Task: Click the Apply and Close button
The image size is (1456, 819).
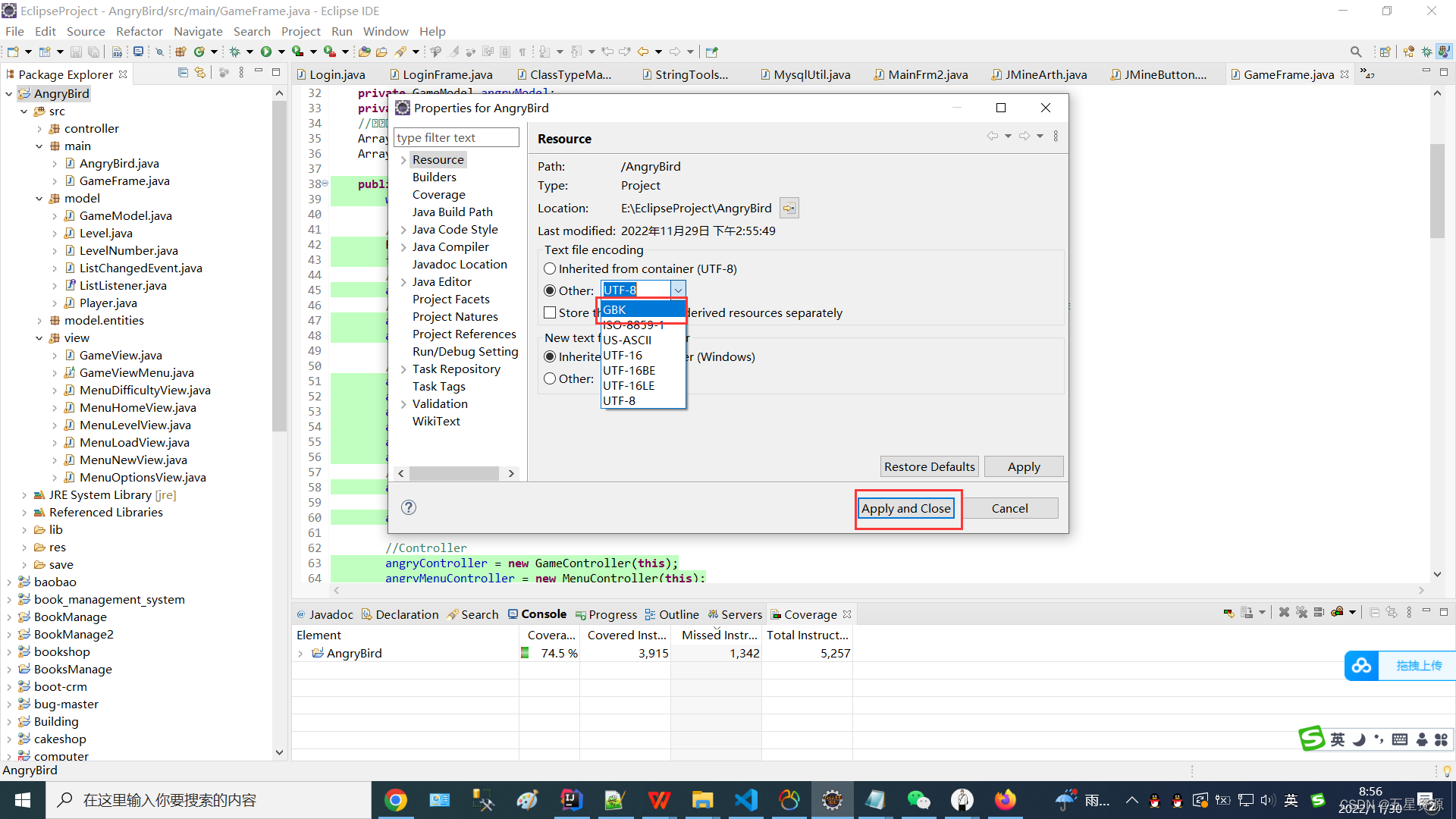Action: pos(906,508)
